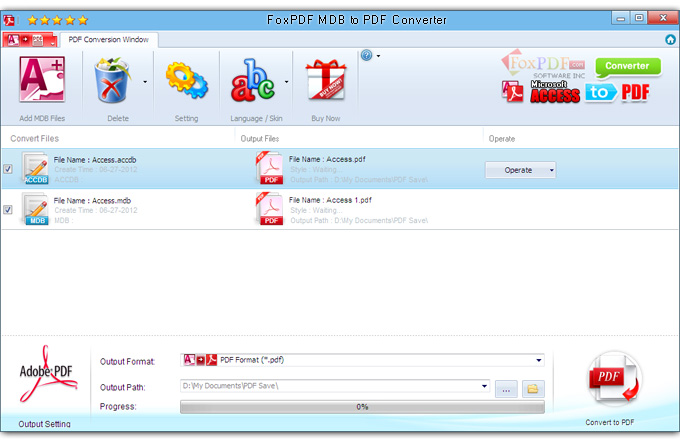Click the FoxPDF app icon in title bar

9,20
